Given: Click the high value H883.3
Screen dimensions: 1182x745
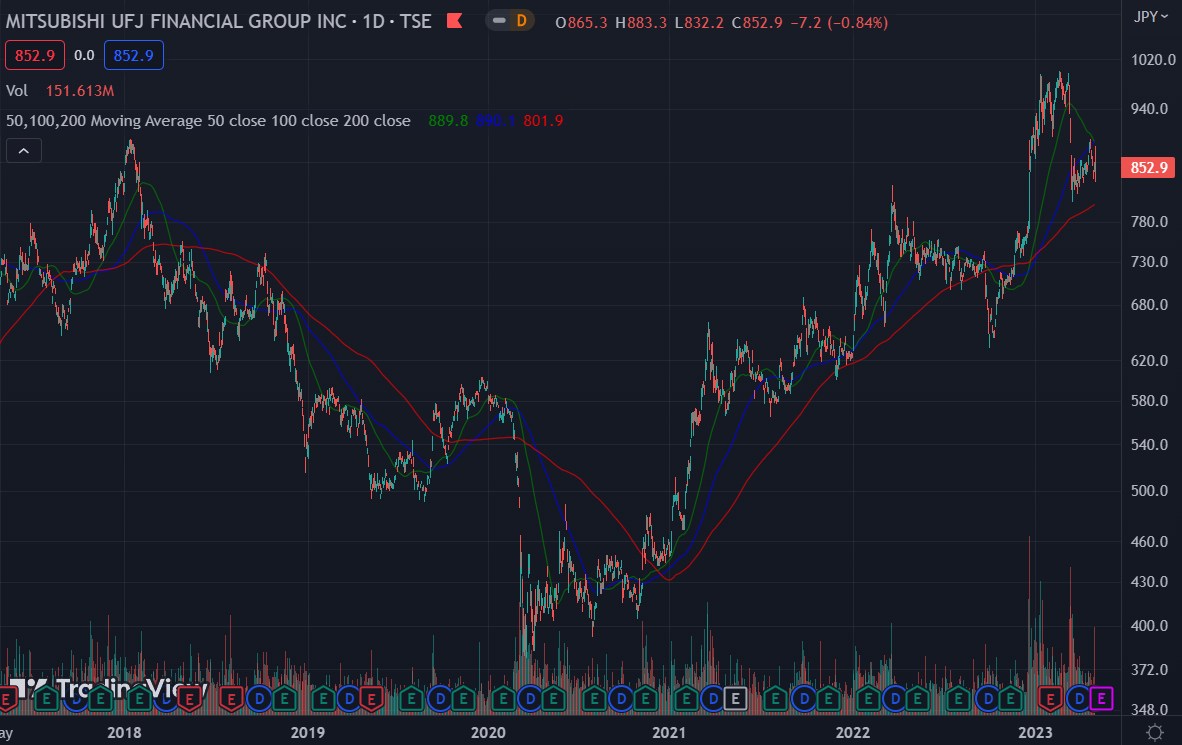Looking at the screenshot, I should point(641,23).
